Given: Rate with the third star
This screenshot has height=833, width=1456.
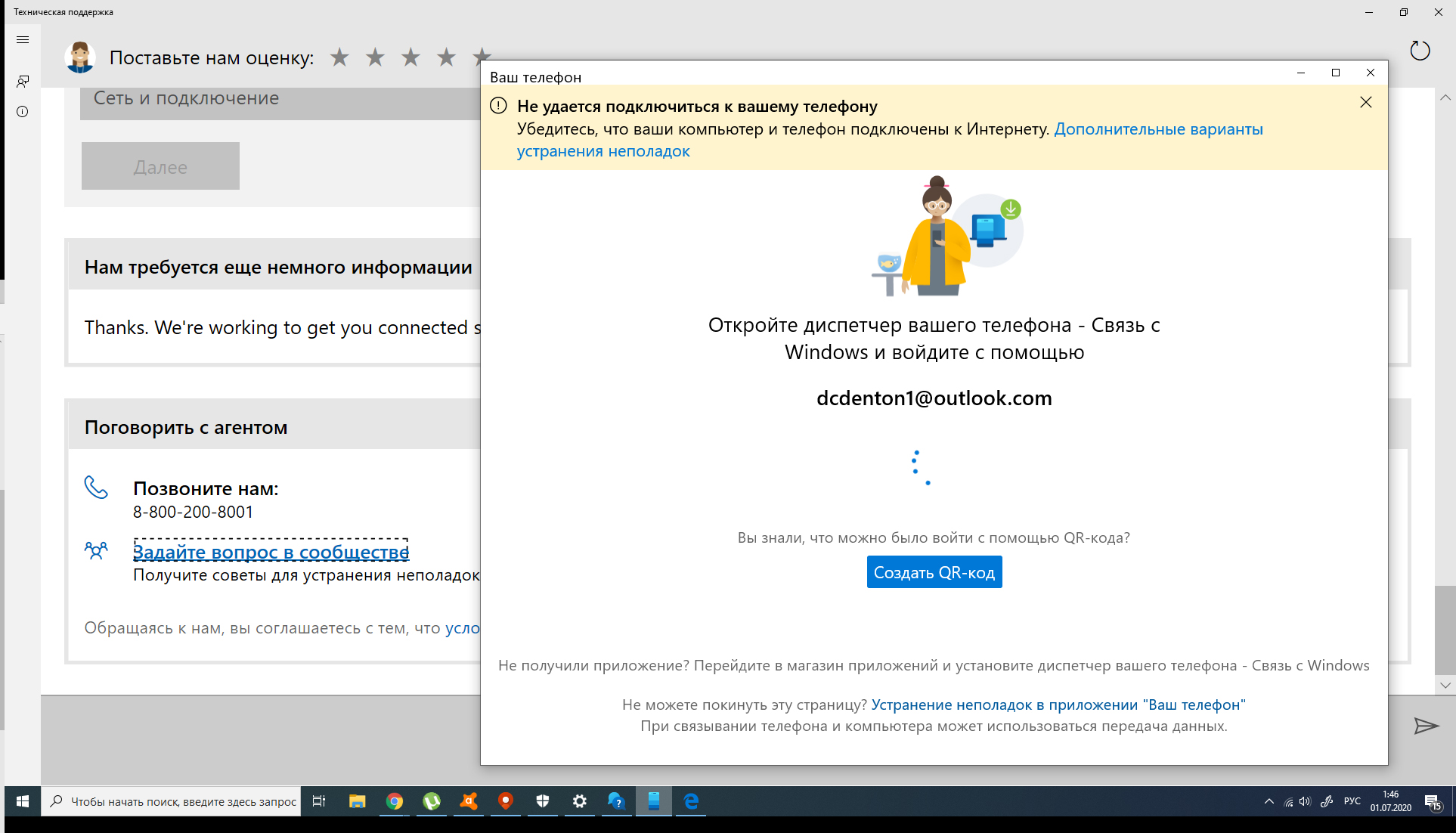Looking at the screenshot, I should tap(410, 57).
